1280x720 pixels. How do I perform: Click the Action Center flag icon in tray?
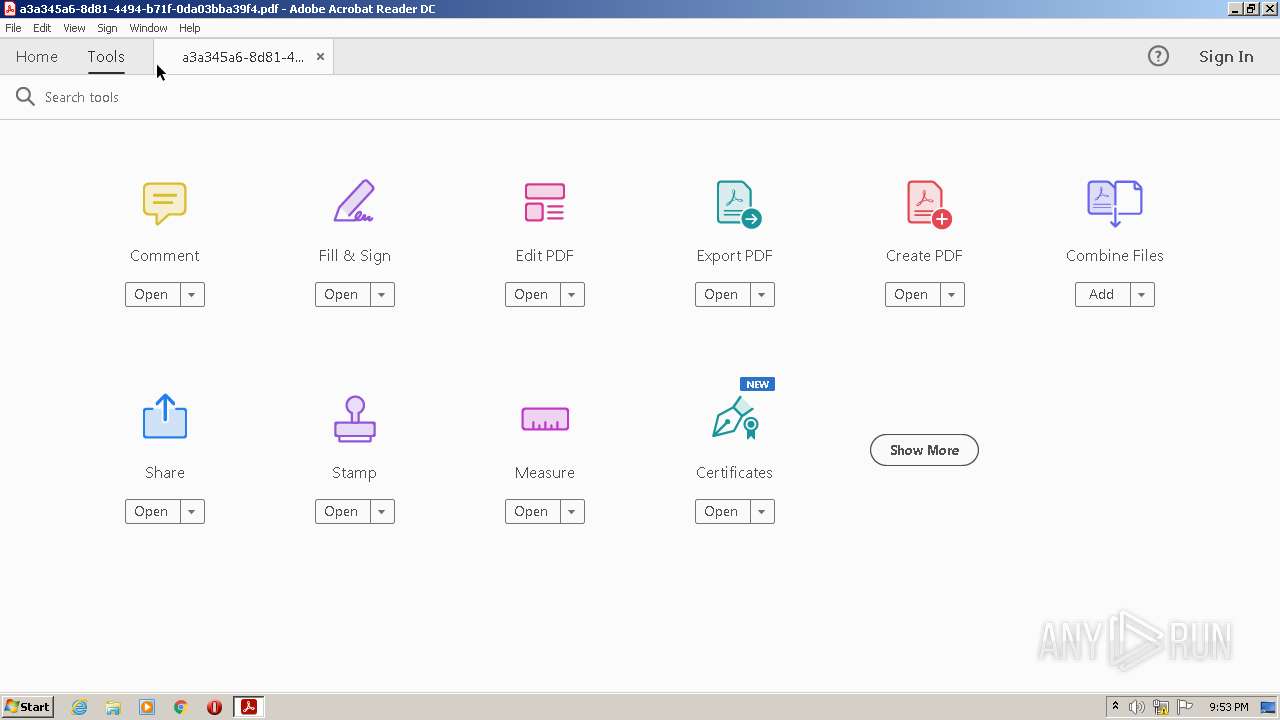1185,707
